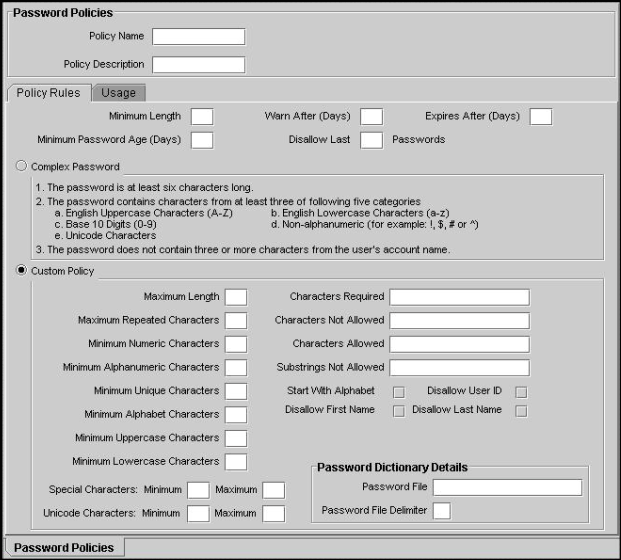Focus the Policy Description field
The image size is (621, 560).
tap(198, 65)
